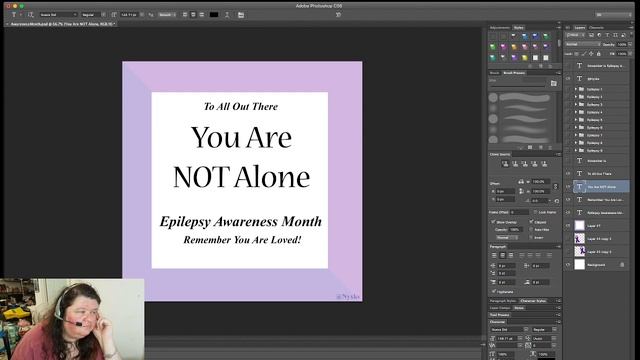This screenshot has height=360, width=640.
Task: Toggle text orientation icon in options bar
Action: pyautogui.click(x=31, y=15)
